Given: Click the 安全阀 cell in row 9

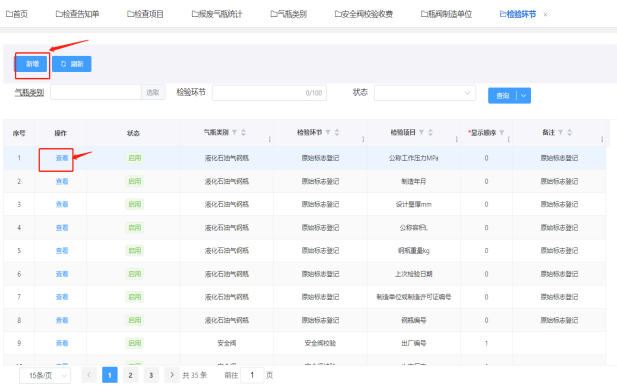Looking at the screenshot, I should point(227,343).
